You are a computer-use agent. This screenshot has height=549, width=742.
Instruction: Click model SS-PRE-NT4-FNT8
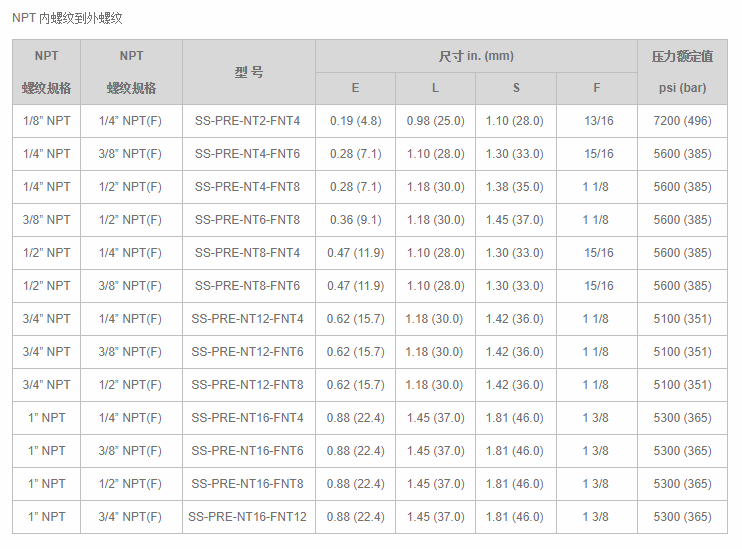(x=248, y=187)
